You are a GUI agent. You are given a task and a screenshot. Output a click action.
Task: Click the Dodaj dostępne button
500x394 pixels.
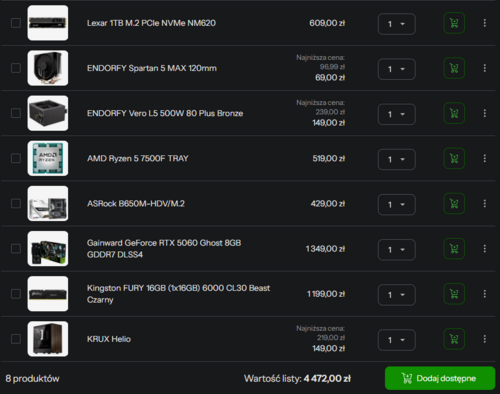(x=440, y=378)
